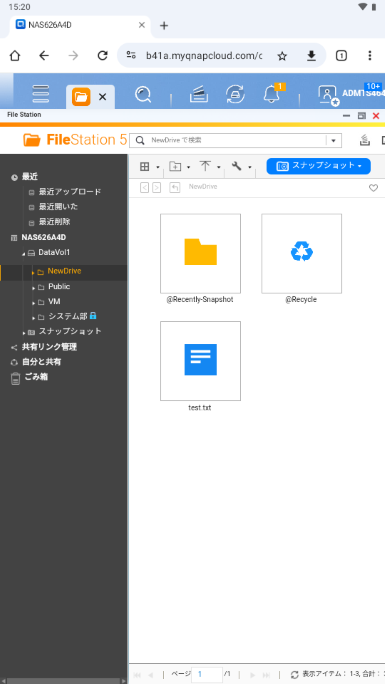Screen dimensions: 385x684
Task: Expand the create folder dropdown arrow
Action: click(188, 167)
